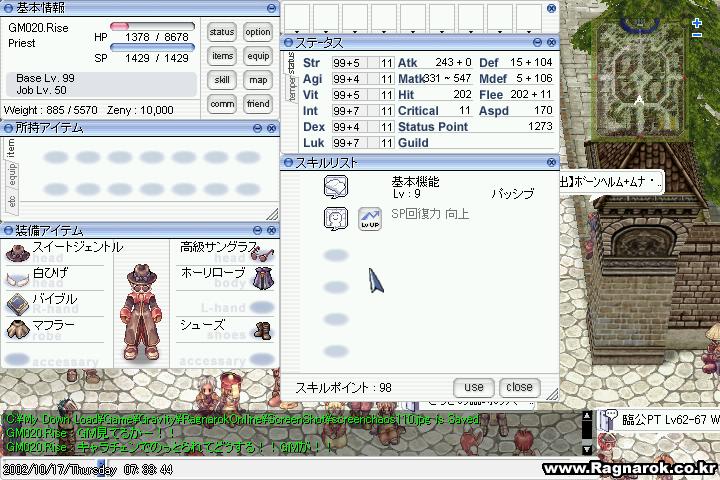Click the use button in skill list
The image size is (720, 480).
pyautogui.click(x=473, y=387)
